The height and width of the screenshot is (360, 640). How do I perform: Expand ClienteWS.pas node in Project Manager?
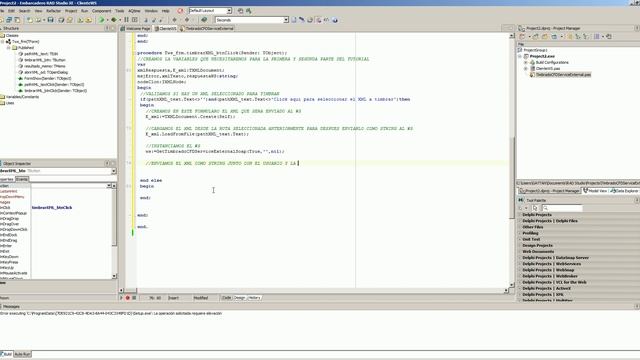[x=526, y=69]
